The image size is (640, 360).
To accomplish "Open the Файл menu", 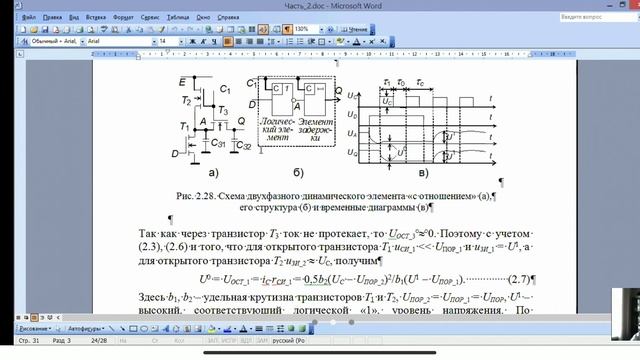I will [x=29, y=18].
